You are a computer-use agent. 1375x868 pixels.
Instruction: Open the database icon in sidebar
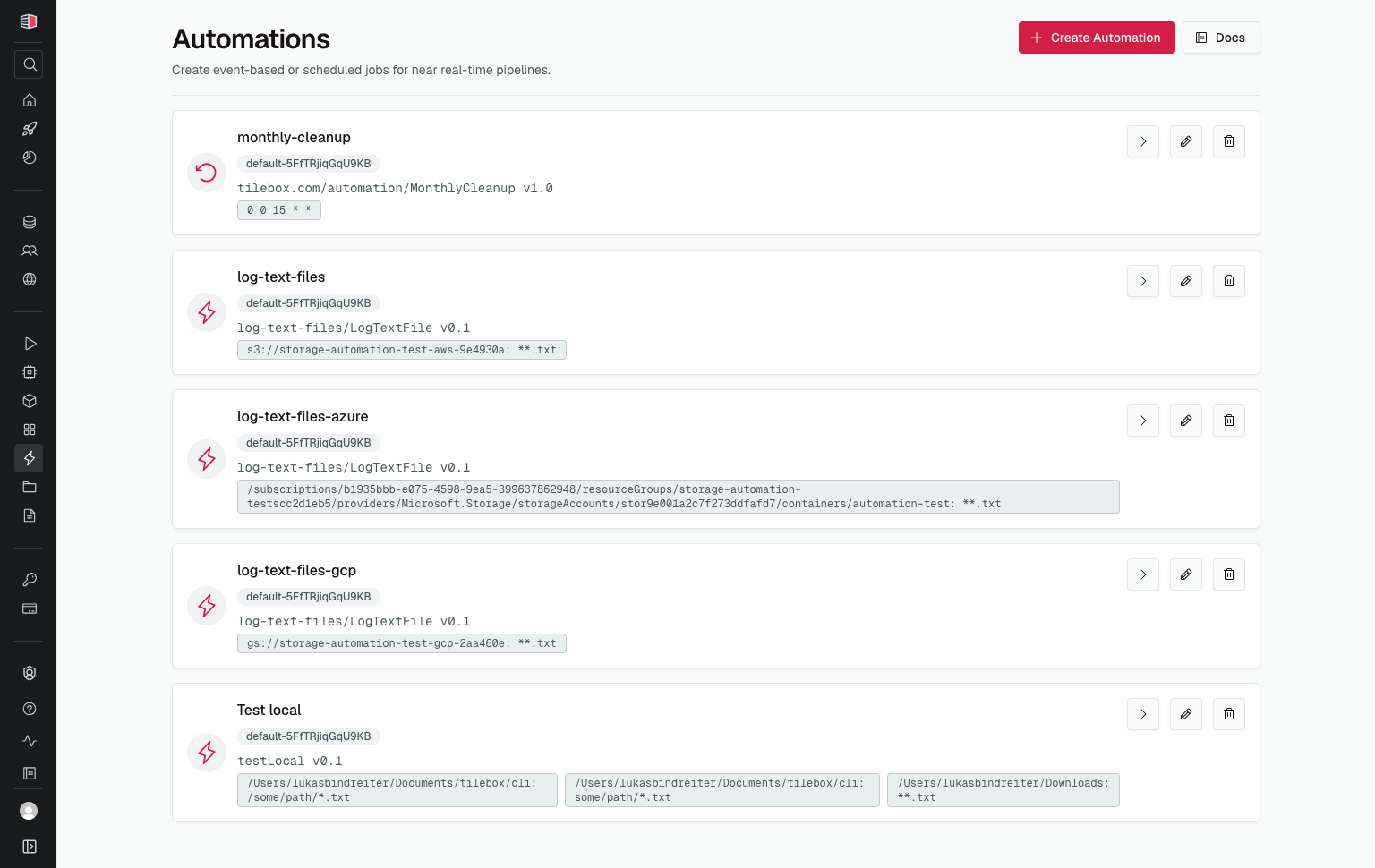[29, 222]
